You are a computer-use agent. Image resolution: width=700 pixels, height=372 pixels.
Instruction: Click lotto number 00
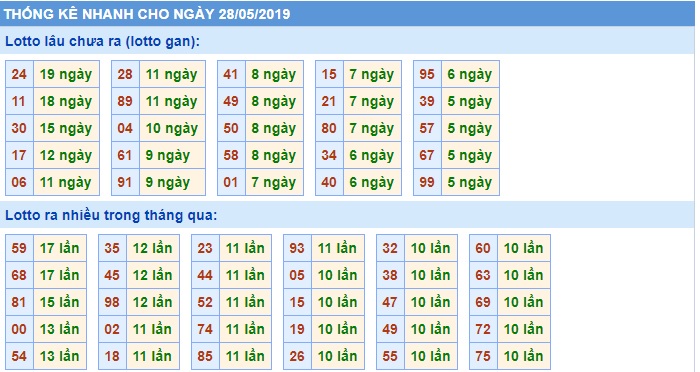coord(19,329)
